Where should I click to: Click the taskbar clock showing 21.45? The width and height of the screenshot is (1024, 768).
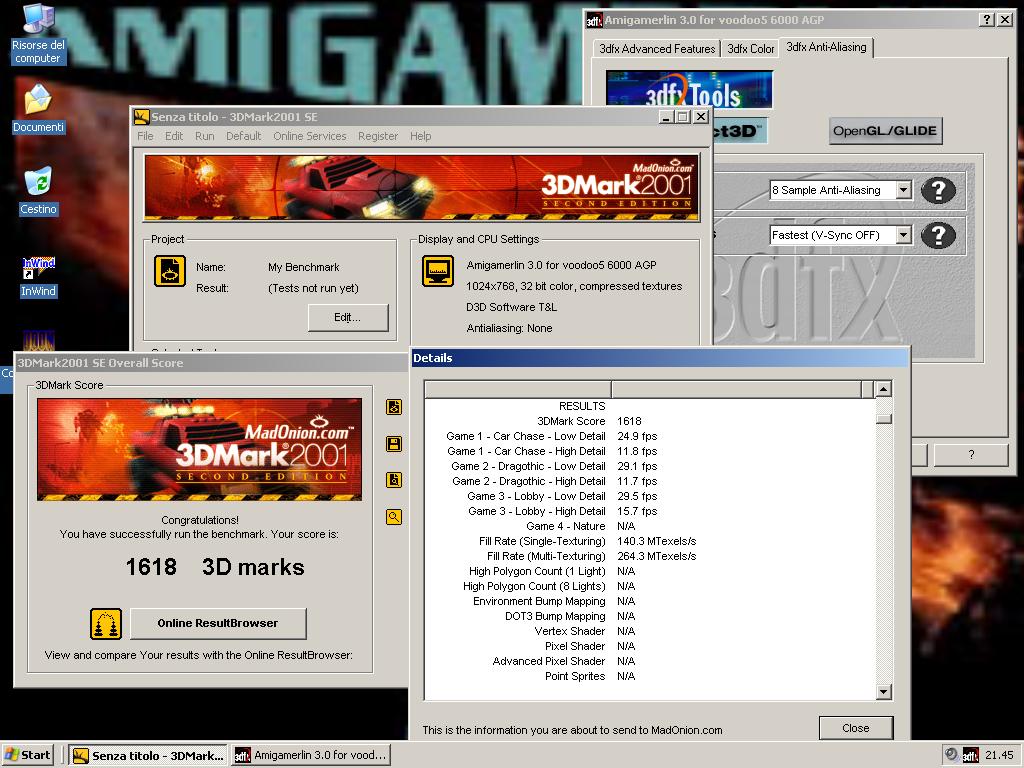tap(999, 755)
